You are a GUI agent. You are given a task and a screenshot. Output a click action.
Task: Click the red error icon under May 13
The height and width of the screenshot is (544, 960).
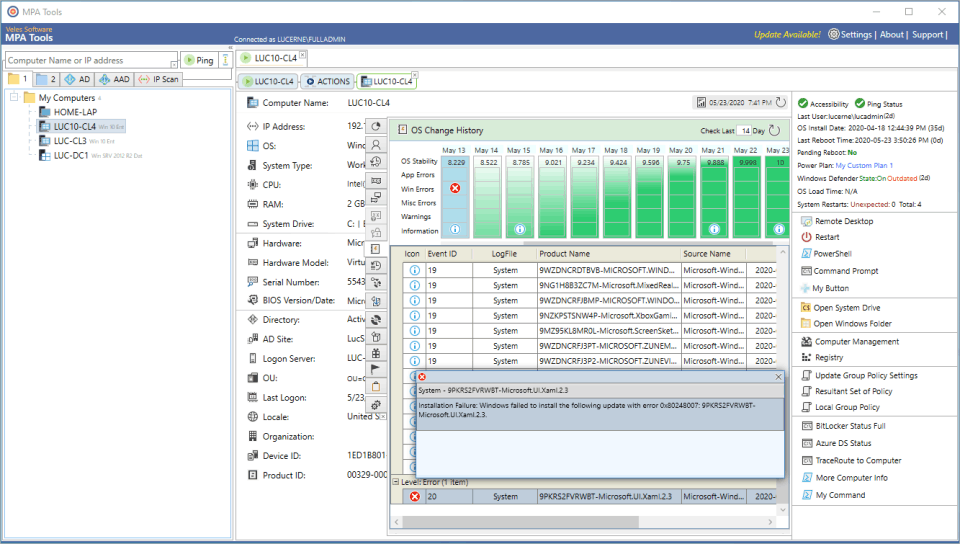[x=456, y=188]
